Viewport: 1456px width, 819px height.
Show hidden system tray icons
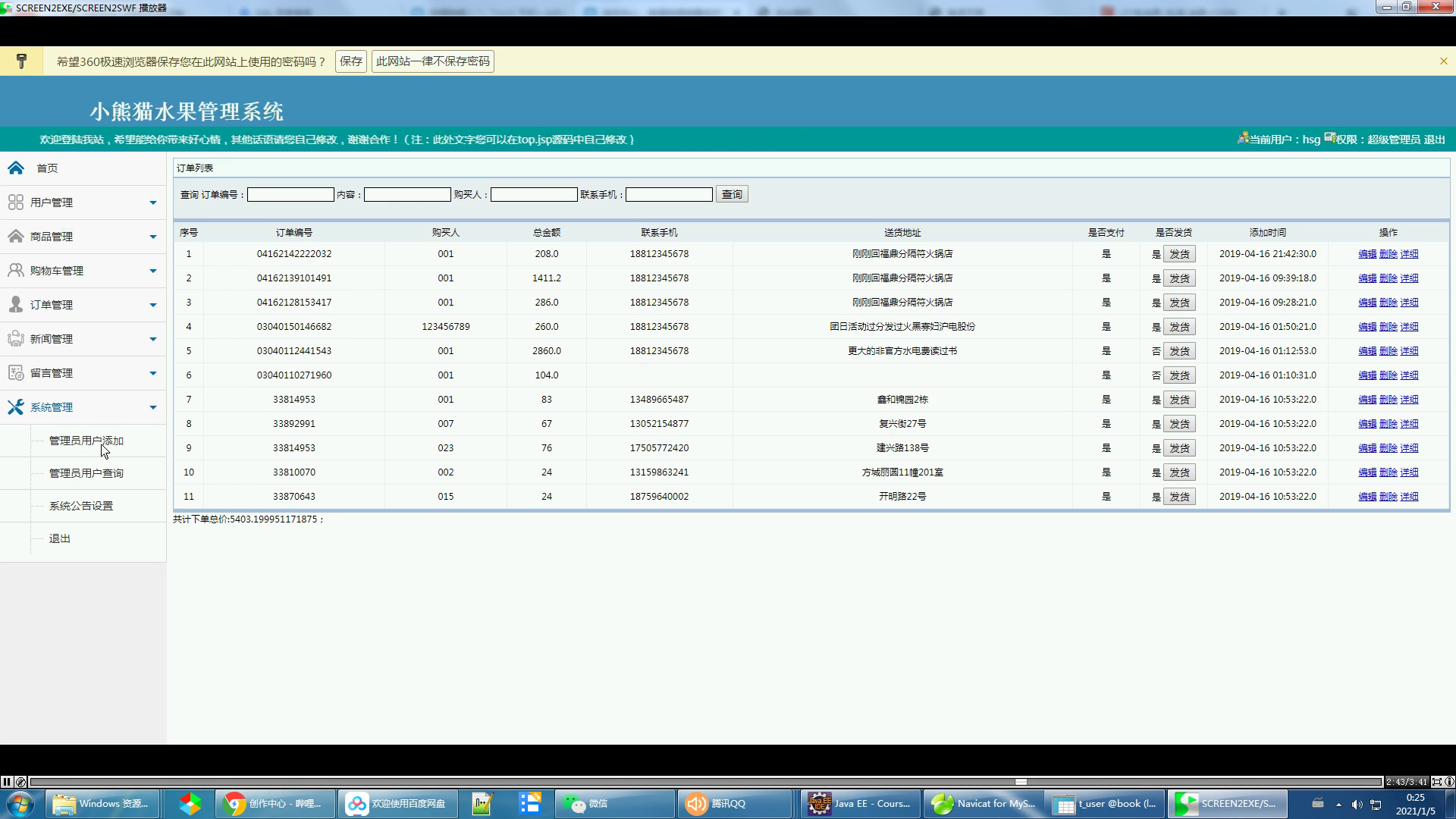1338,805
